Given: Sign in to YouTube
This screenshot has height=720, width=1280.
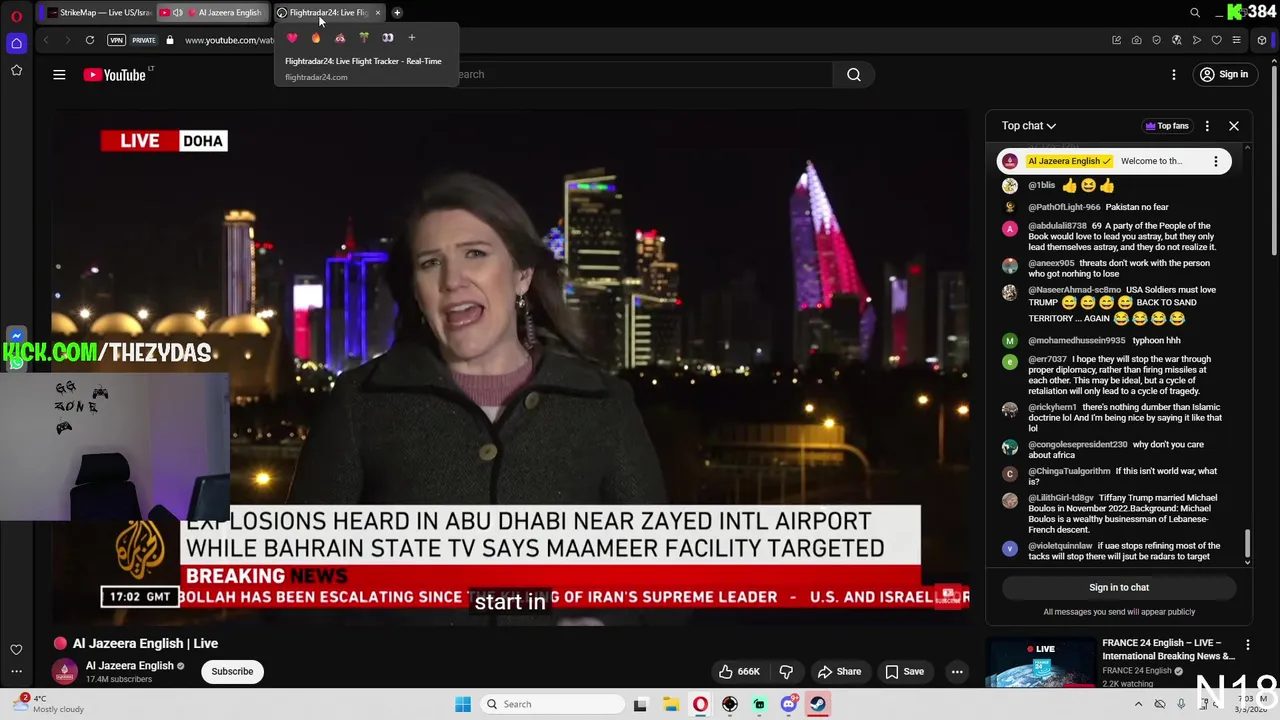Looking at the screenshot, I should 1224,75.
